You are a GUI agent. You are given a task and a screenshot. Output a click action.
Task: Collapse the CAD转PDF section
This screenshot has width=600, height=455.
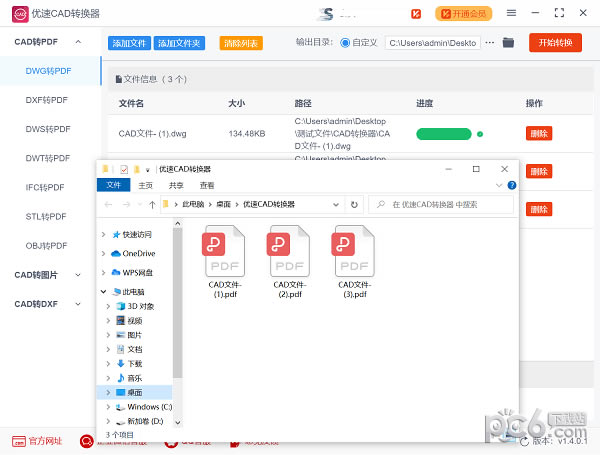click(78, 42)
